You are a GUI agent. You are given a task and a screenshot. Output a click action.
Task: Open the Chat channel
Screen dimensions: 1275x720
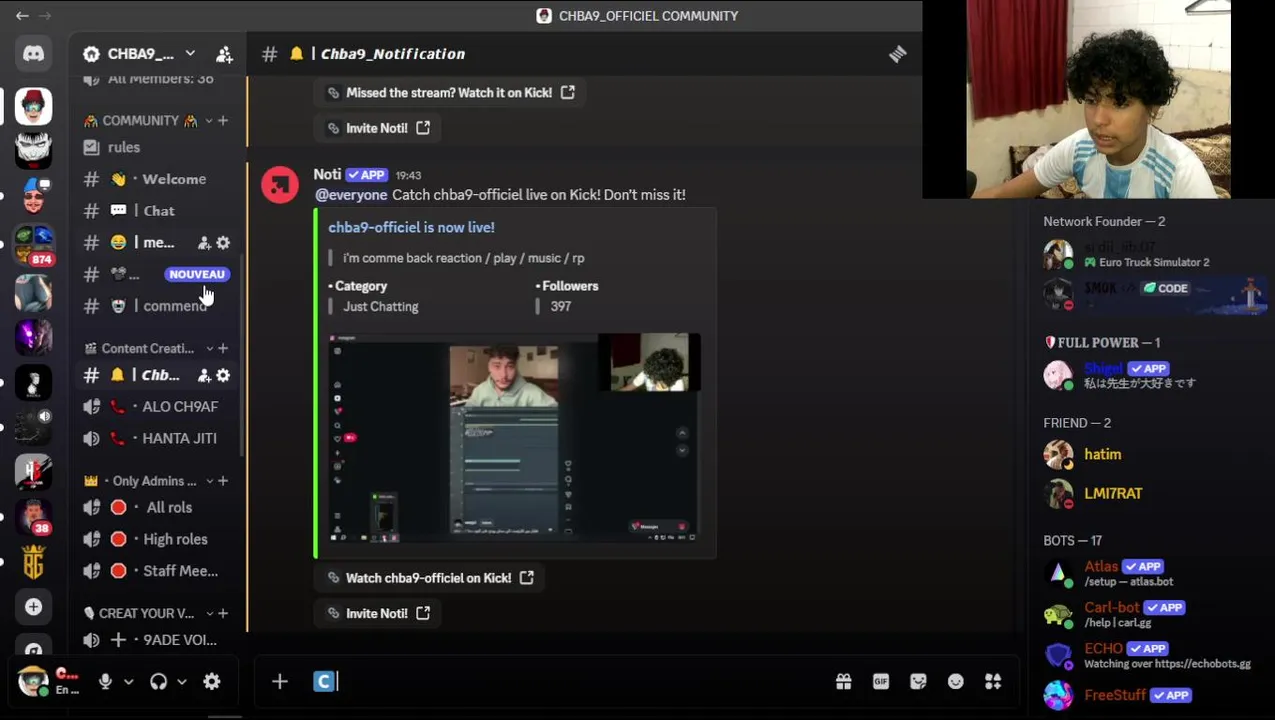[x=157, y=211]
